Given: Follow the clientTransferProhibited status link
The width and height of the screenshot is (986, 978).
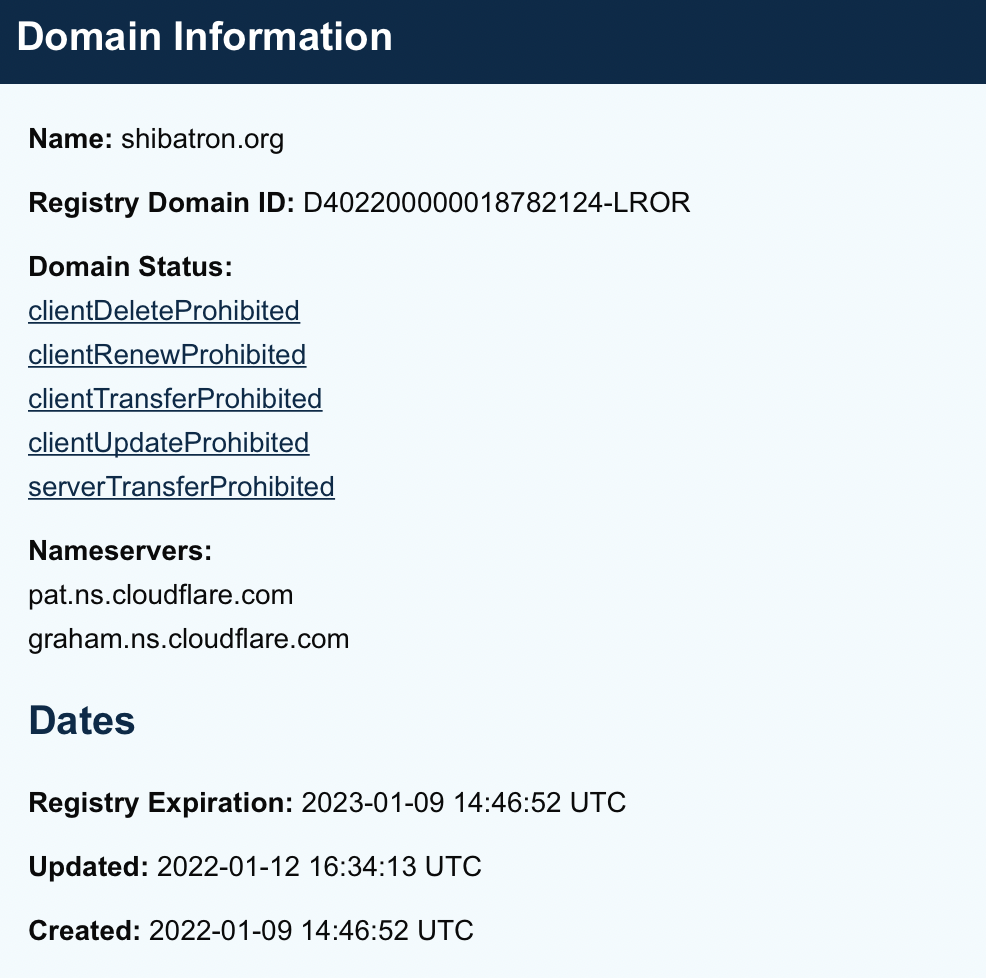Looking at the screenshot, I should coord(175,399).
